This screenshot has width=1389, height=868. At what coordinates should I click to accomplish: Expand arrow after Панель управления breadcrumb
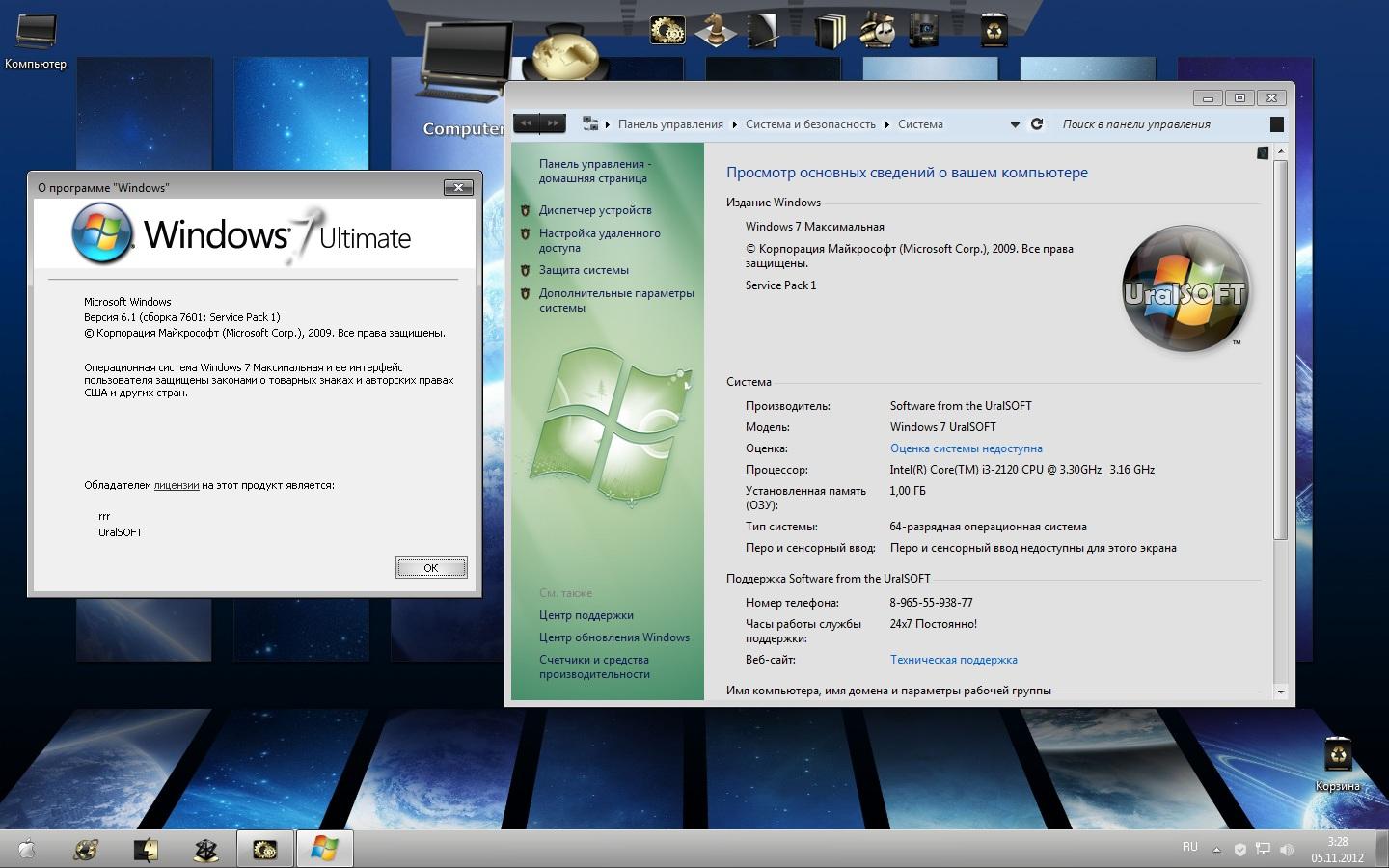(734, 124)
